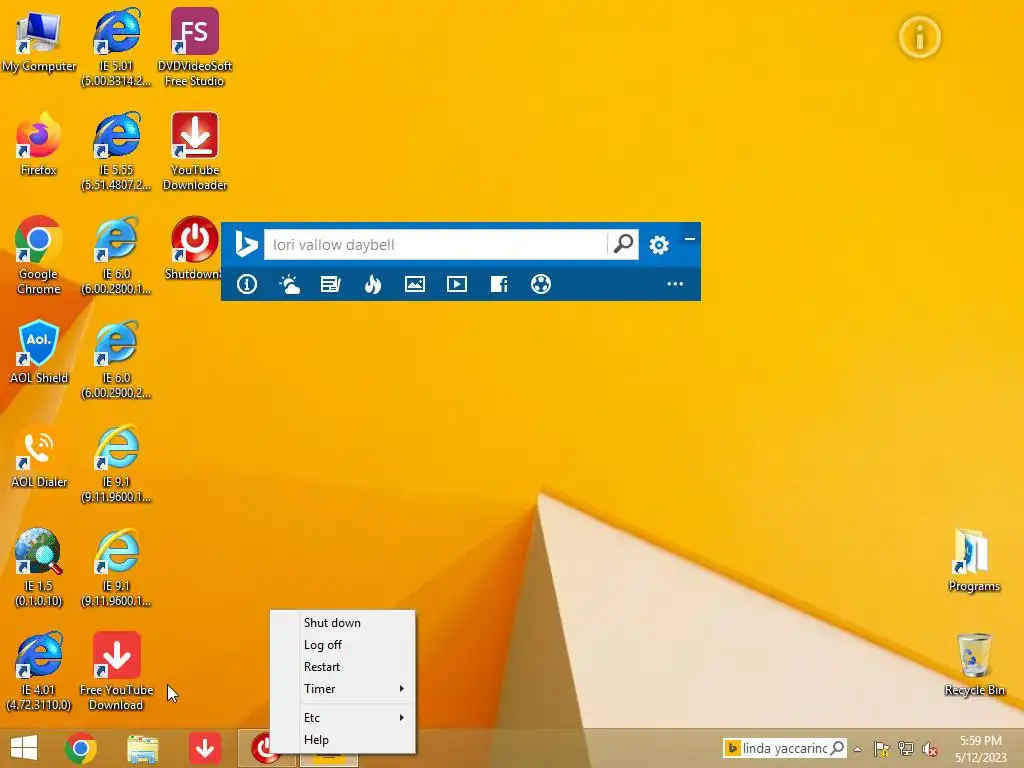Open weather in Bing bar
This screenshot has height=768, width=1024.
coord(289,284)
